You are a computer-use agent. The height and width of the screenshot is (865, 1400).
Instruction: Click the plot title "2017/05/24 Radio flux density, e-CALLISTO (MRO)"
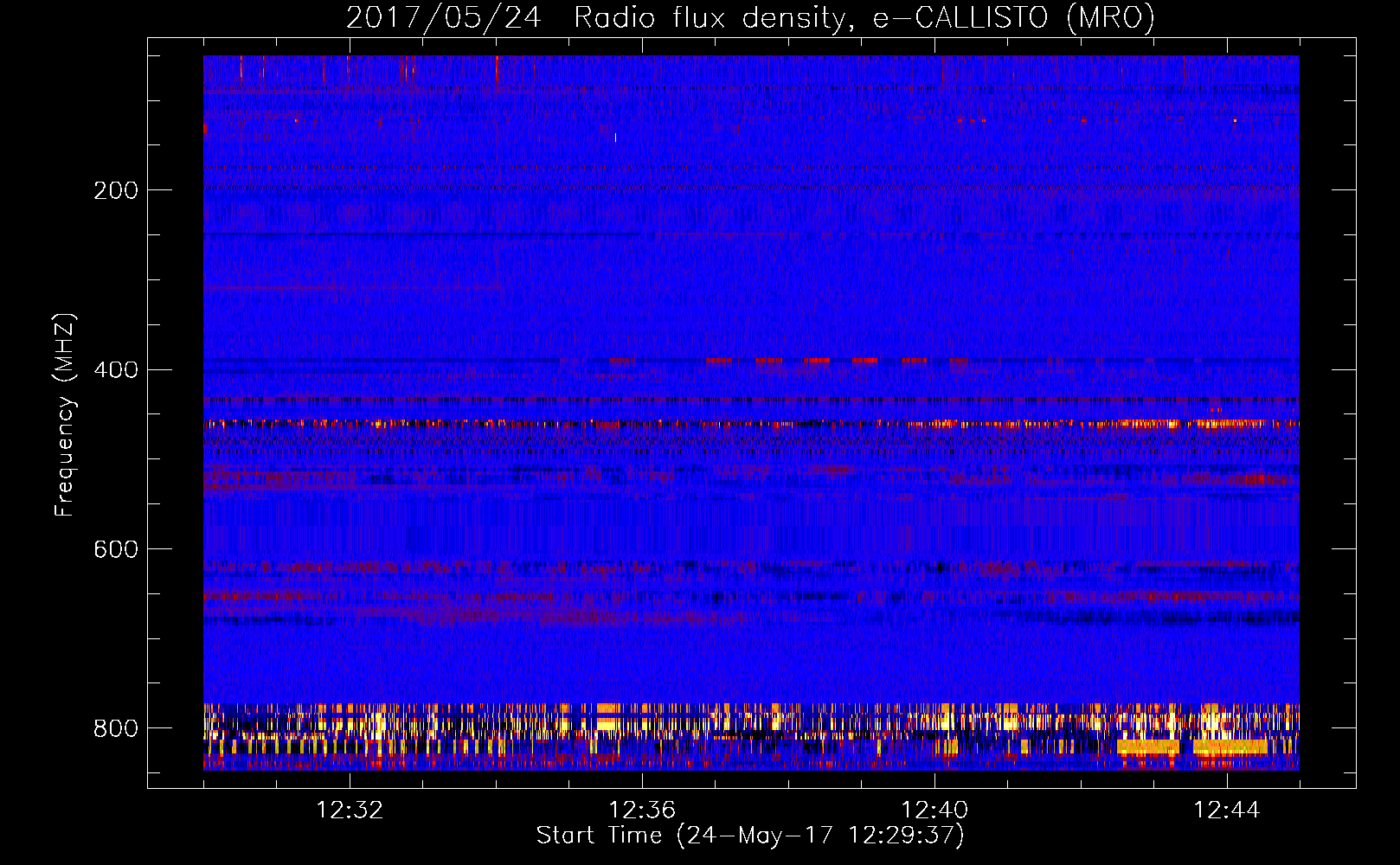[x=750, y=17]
